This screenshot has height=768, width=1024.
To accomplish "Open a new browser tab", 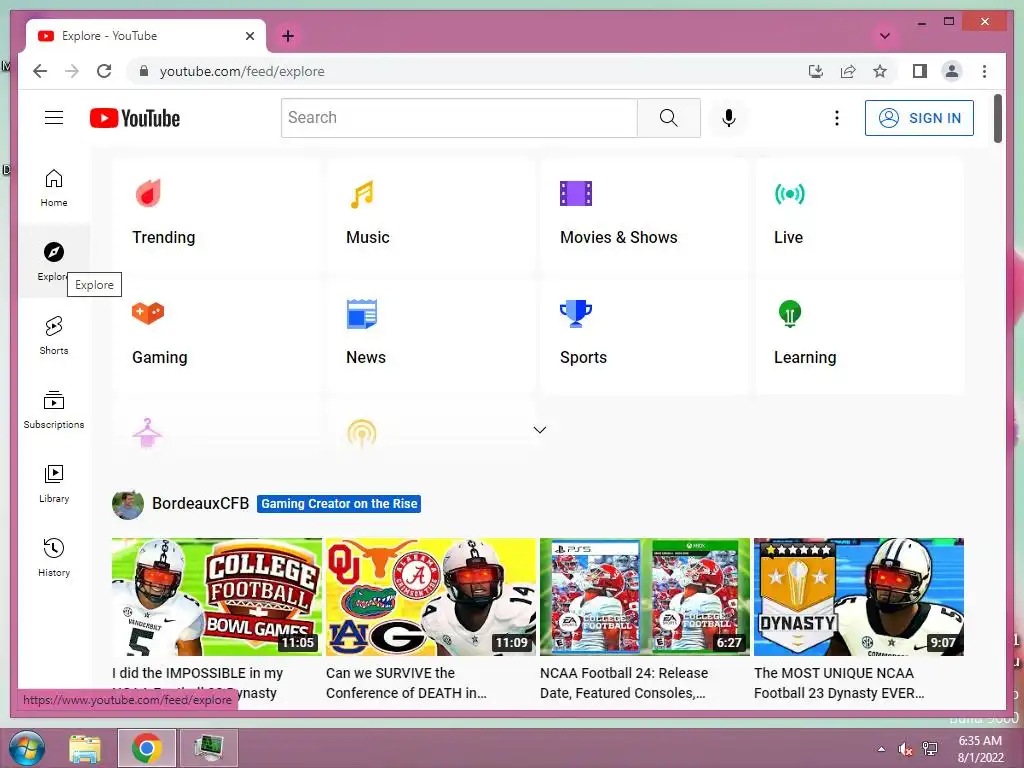I will pyautogui.click(x=288, y=36).
